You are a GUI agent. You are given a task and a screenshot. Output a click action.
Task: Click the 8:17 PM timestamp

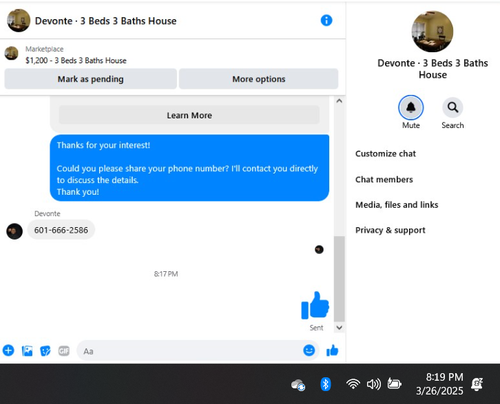pyautogui.click(x=166, y=274)
